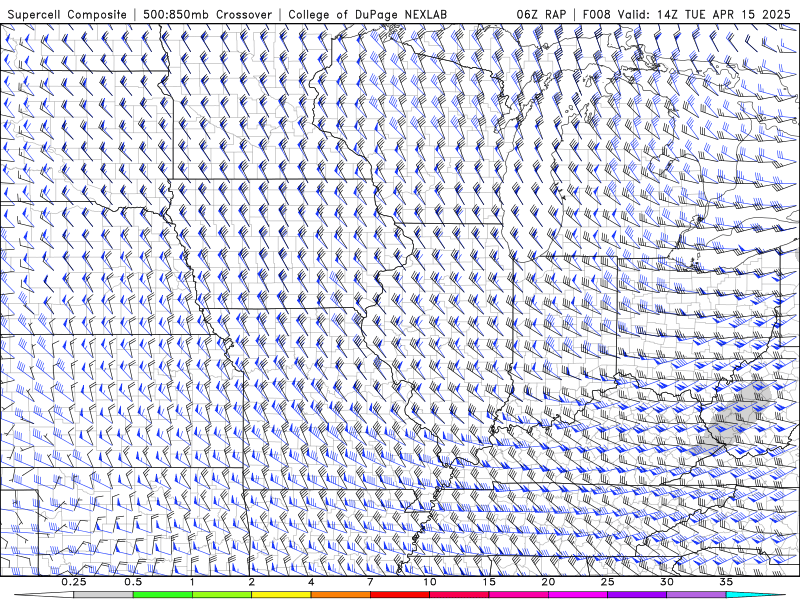Click the legend value '1'
The width and height of the screenshot is (800, 600).
click(192, 582)
